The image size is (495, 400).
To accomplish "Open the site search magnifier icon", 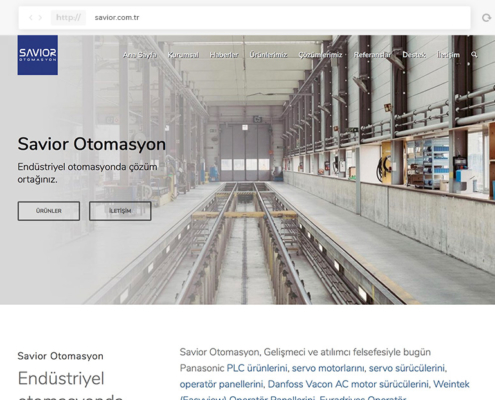I will (474, 54).
